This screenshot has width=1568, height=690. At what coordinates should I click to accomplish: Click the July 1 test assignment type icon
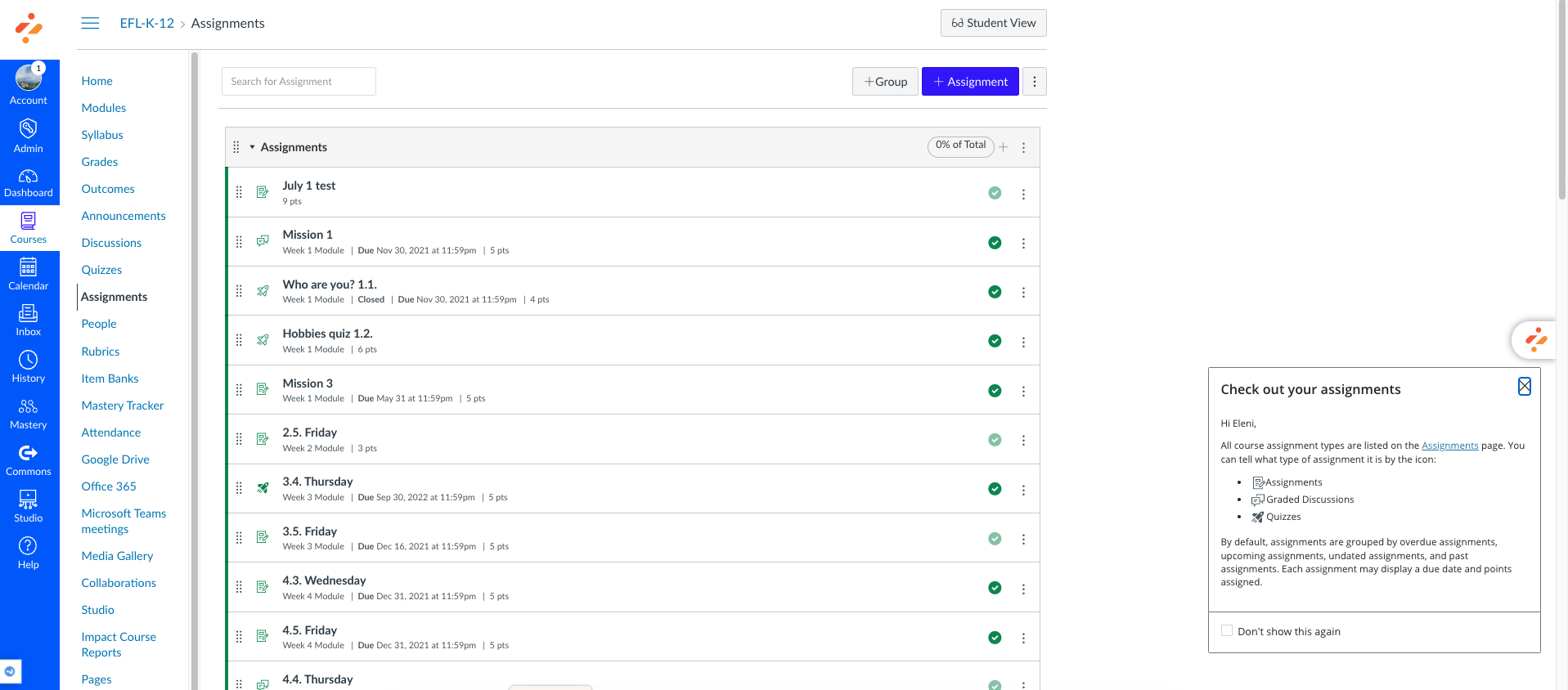click(263, 192)
